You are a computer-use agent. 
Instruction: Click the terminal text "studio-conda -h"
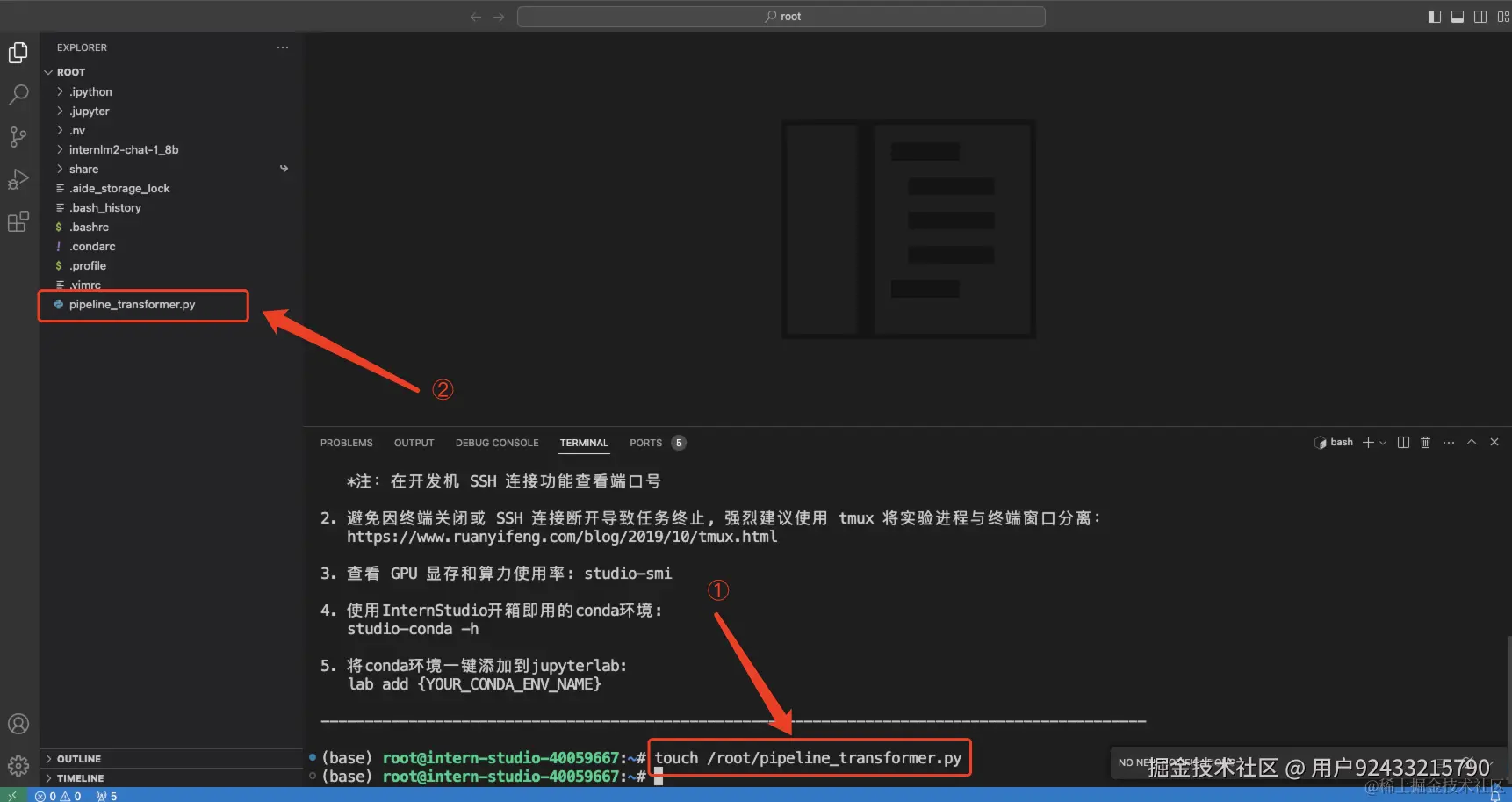pyautogui.click(x=413, y=629)
